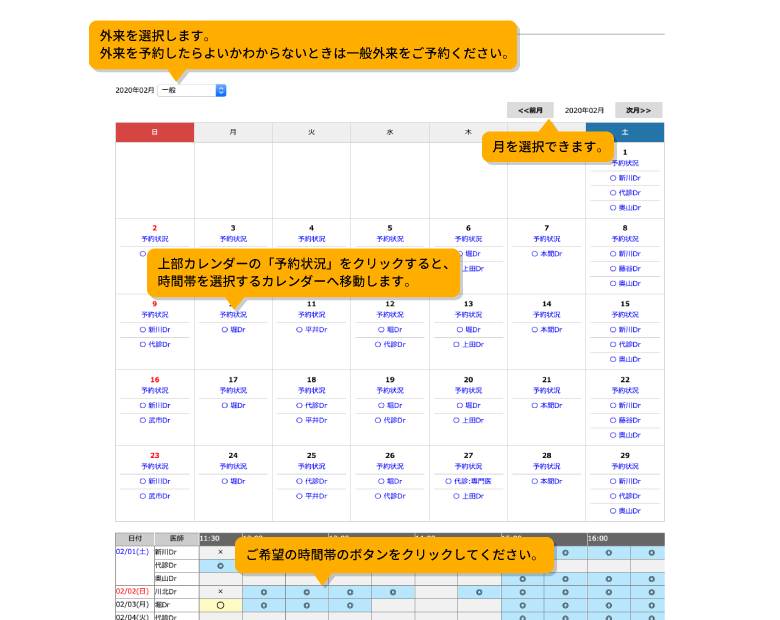Book 16:00 slot circle for 堀Dr 02/03
Viewport: 780px width, 620px height.
608,606
